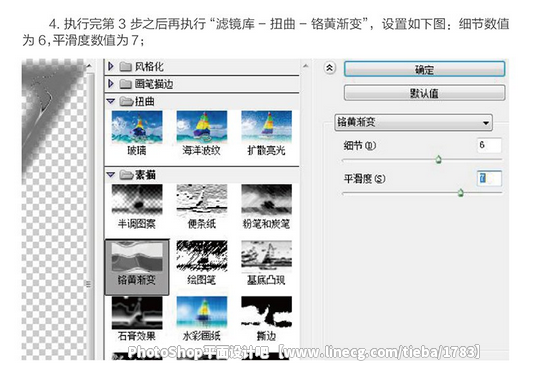Click the filter preview image area
Viewport: 536px width, 371px height.
click(53, 209)
